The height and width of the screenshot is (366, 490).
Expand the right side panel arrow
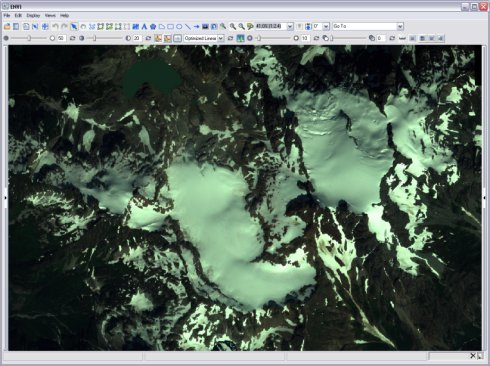(x=484, y=198)
